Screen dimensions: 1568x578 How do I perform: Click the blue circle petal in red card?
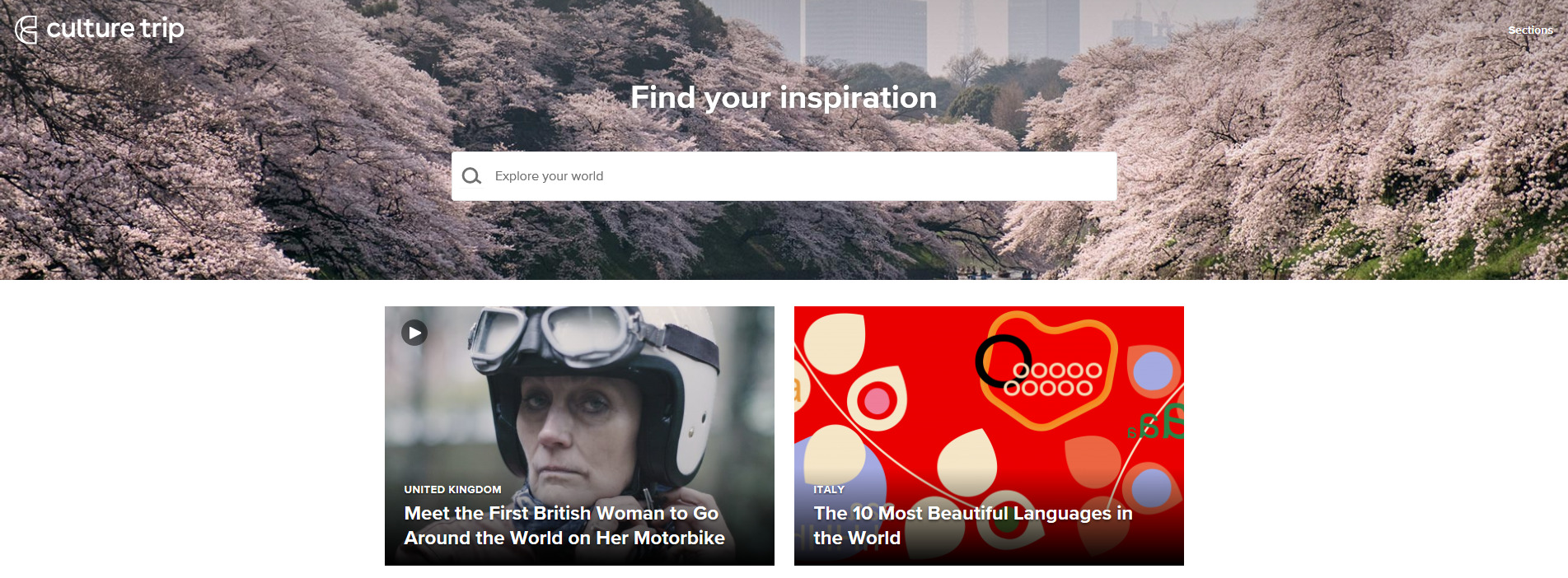tap(1152, 371)
